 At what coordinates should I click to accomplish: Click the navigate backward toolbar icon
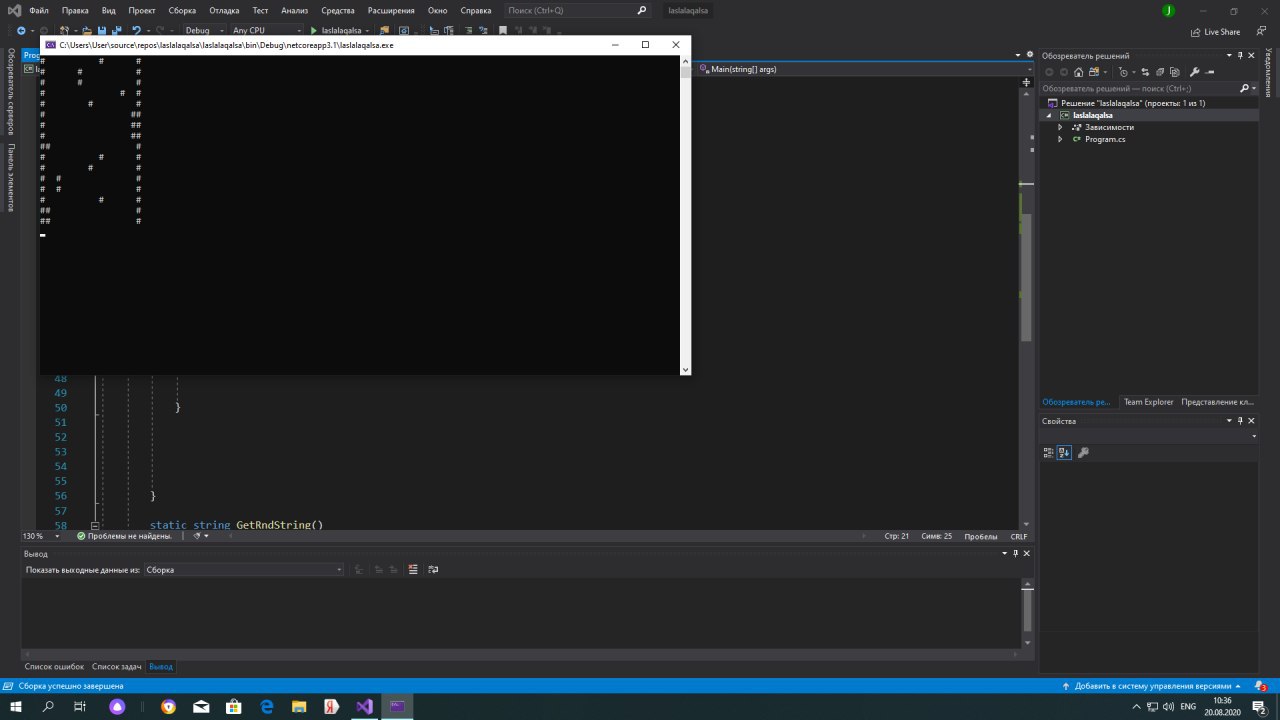tap(20, 31)
